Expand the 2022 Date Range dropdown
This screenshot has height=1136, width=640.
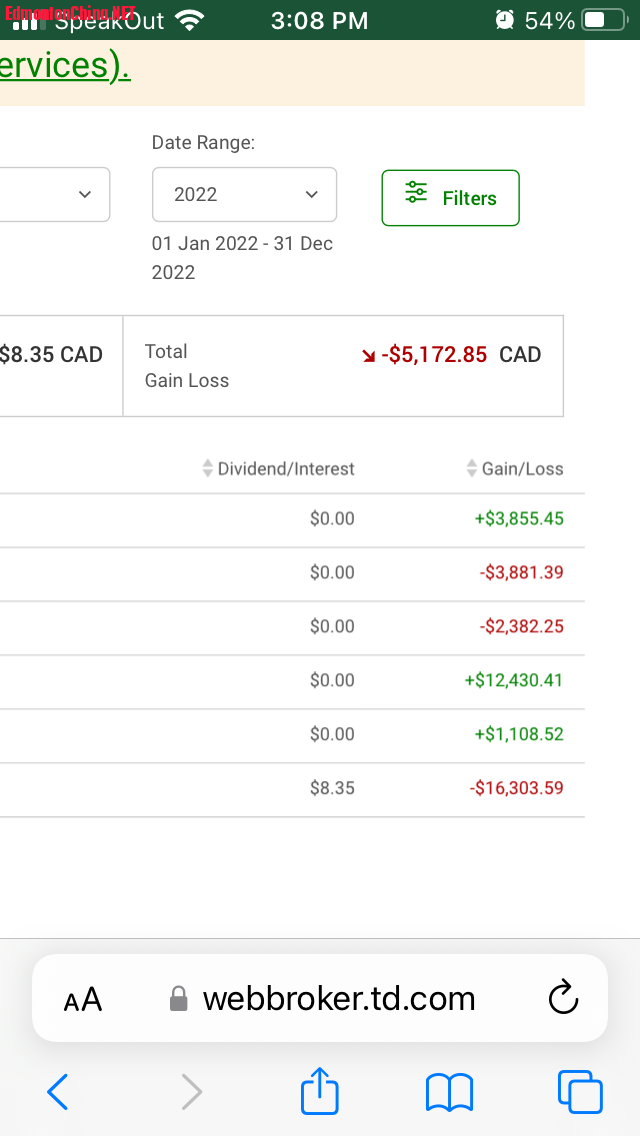point(244,194)
